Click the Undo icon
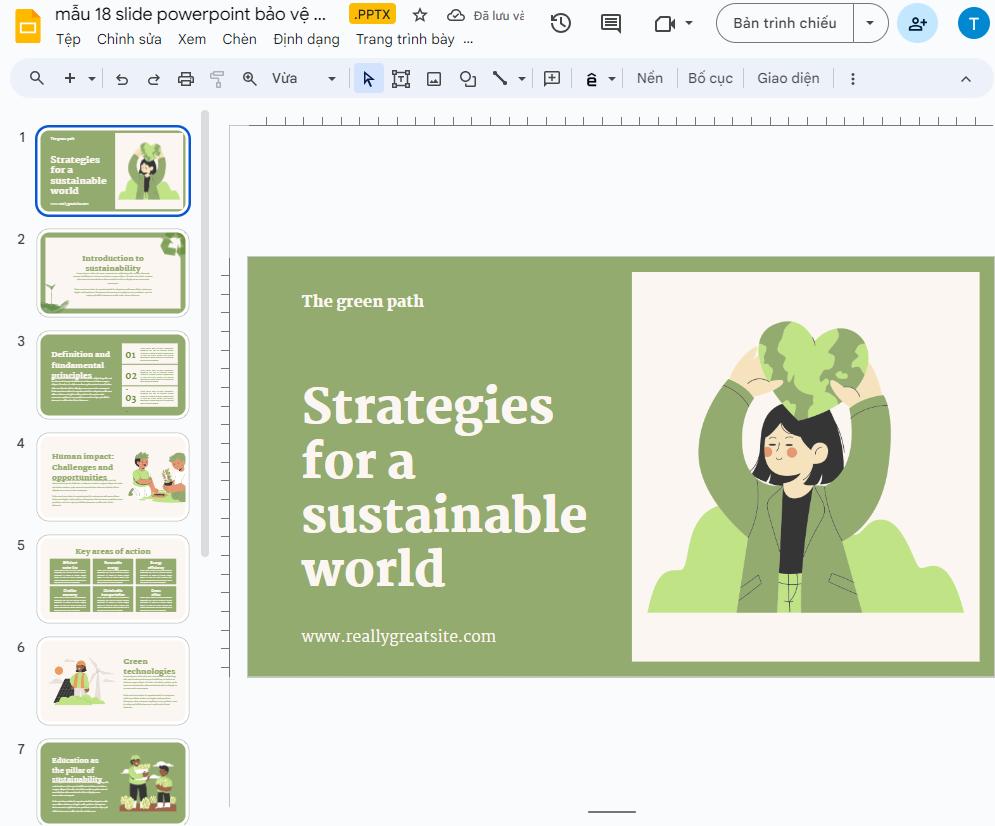 click(x=121, y=78)
